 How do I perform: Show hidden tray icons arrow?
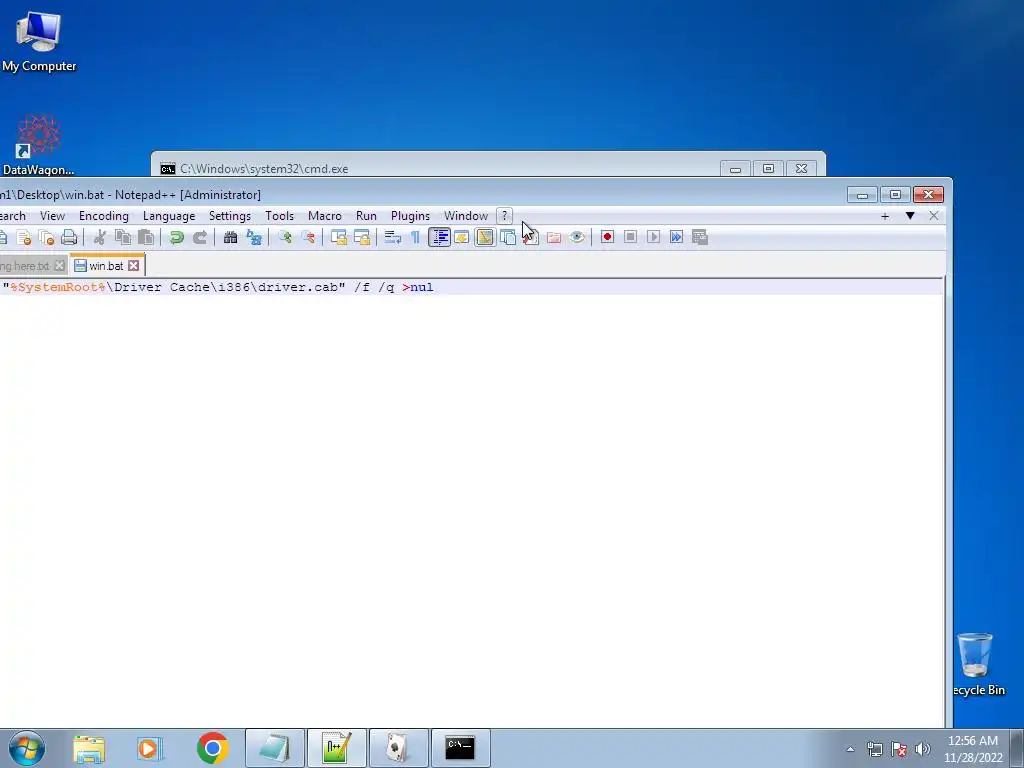pos(850,749)
